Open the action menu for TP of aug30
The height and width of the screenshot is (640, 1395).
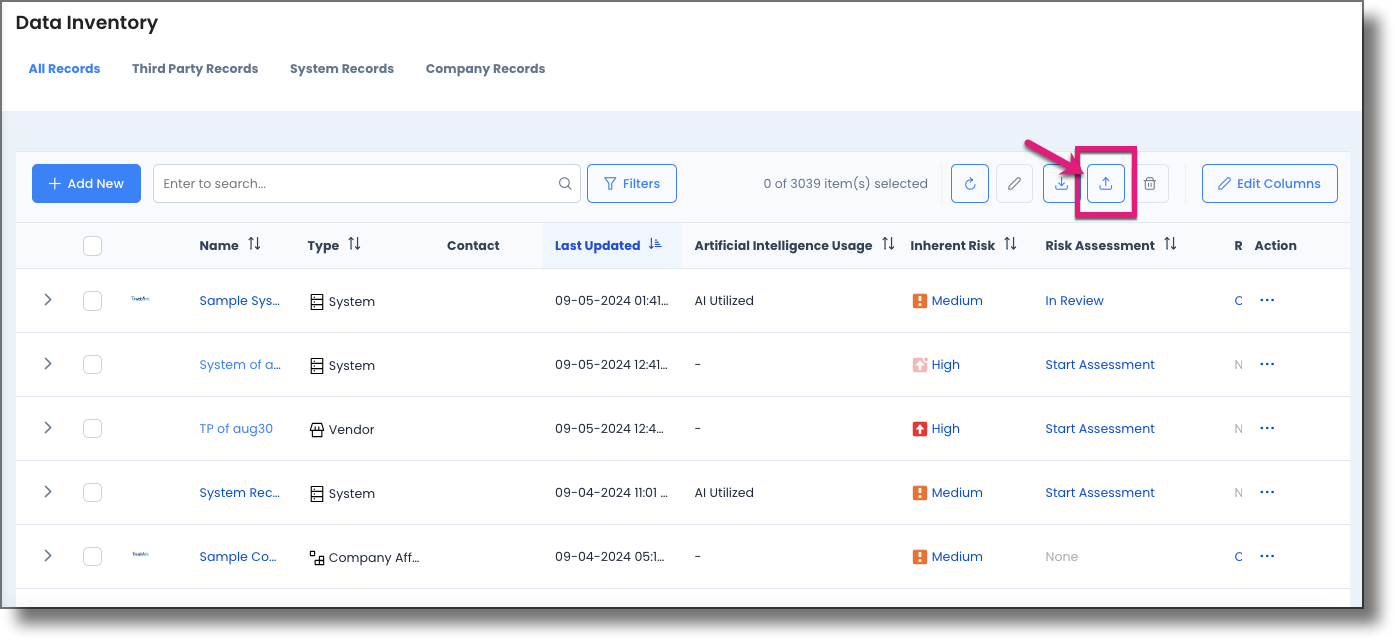1267,428
